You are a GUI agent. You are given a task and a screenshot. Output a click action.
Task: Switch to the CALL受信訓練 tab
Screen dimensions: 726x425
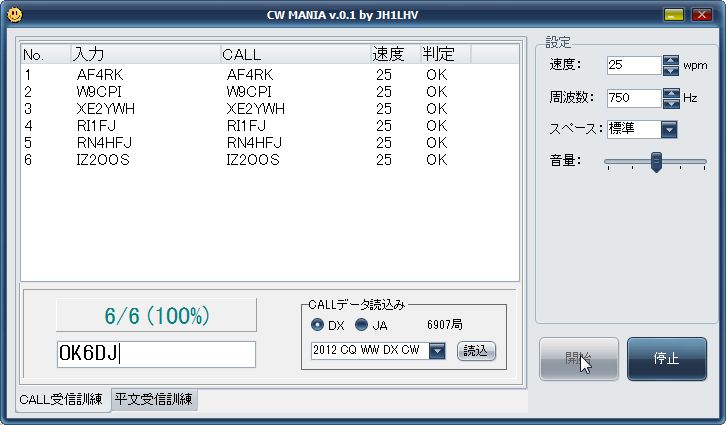[61, 399]
